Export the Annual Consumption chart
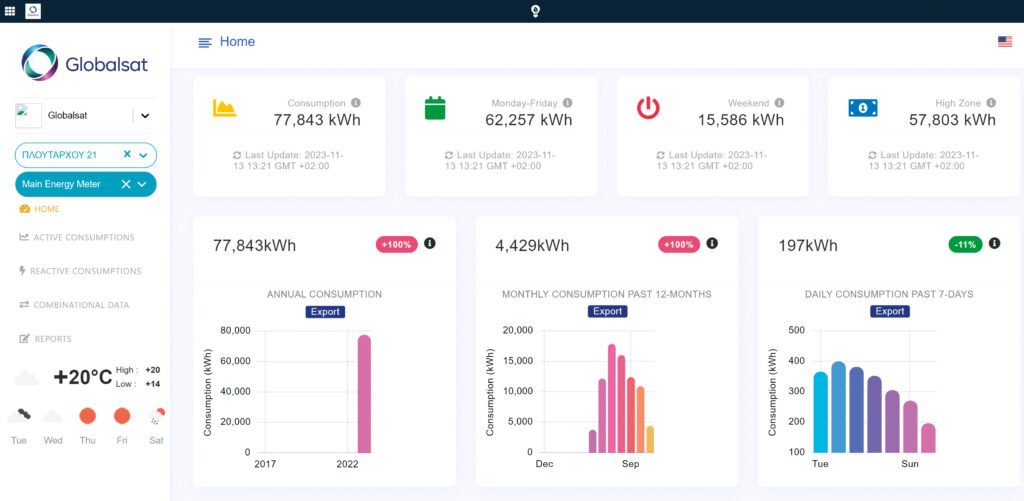The height and width of the screenshot is (501, 1024). click(325, 312)
